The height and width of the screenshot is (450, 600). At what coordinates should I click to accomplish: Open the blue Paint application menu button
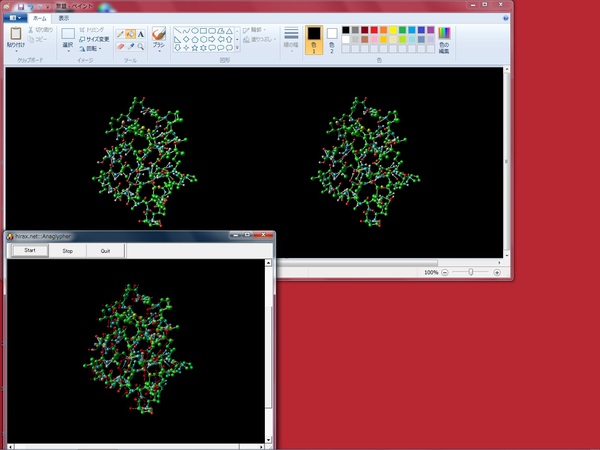[14, 18]
